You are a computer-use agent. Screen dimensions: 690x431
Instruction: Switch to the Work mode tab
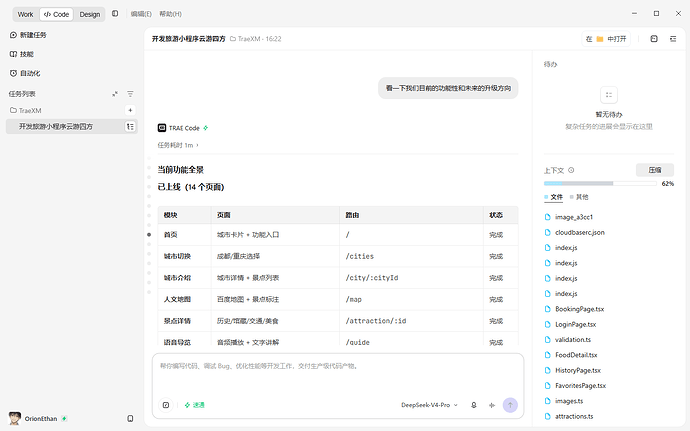(x=26, y=14)
